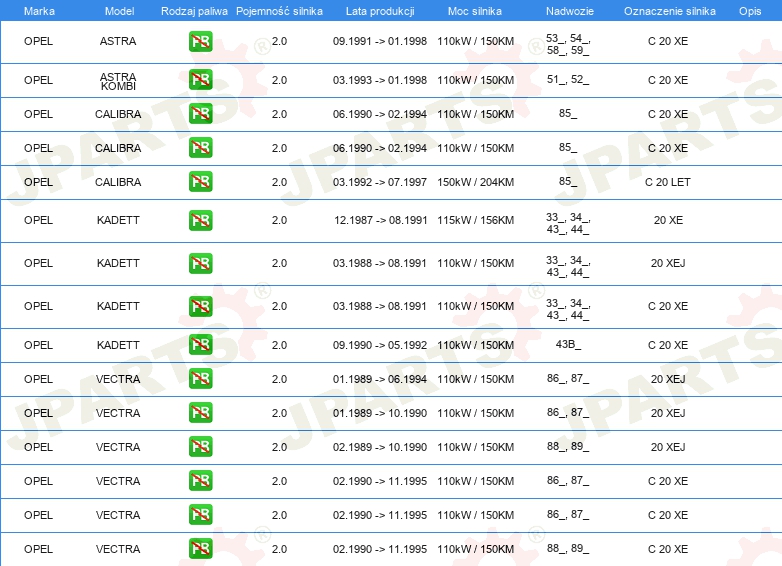782x566 pixels.
Task: Click the petrol icon in the C 20 LET row
Action: tap(200, 182)
